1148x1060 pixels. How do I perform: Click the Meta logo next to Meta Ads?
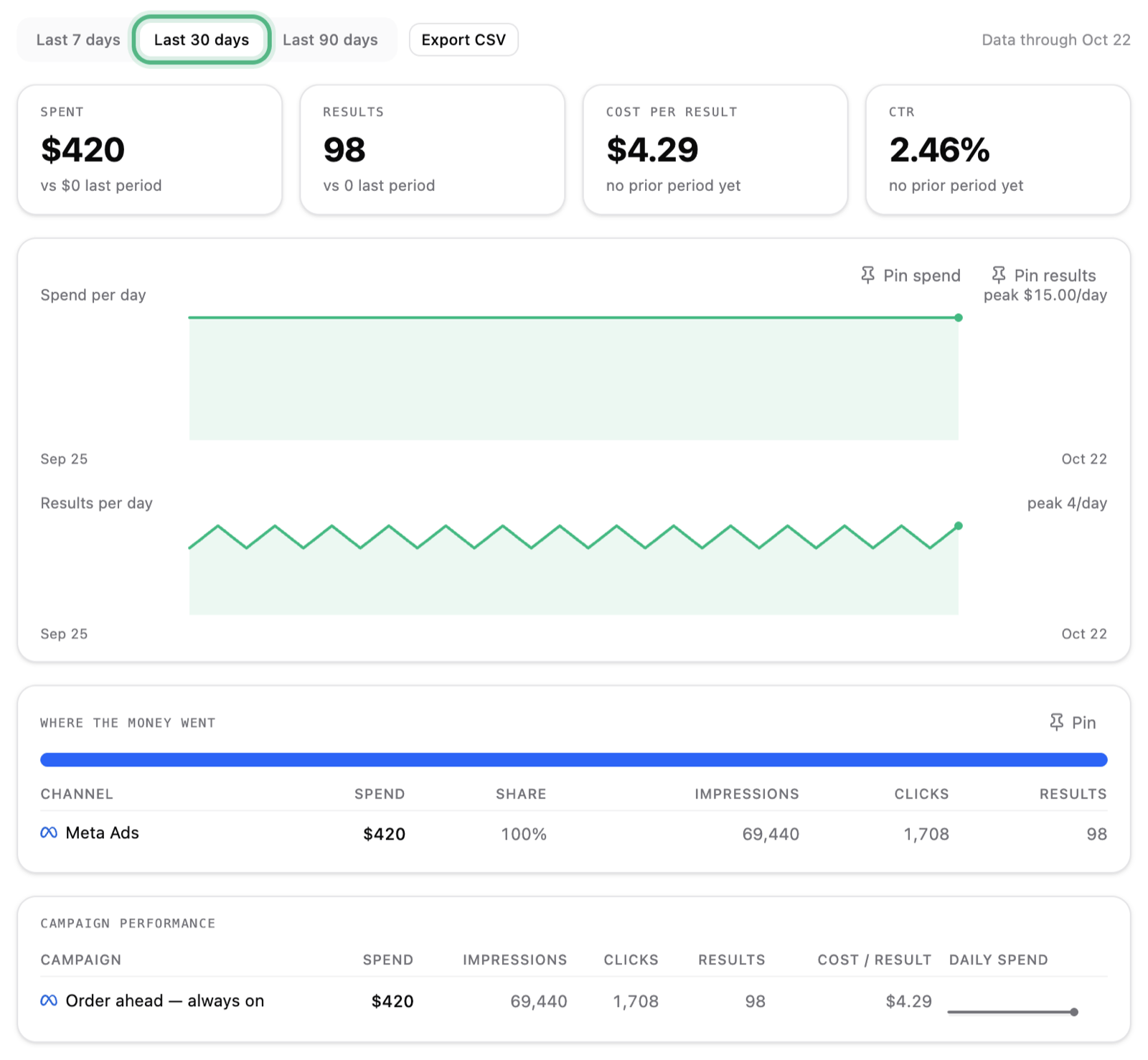point(49,832)
